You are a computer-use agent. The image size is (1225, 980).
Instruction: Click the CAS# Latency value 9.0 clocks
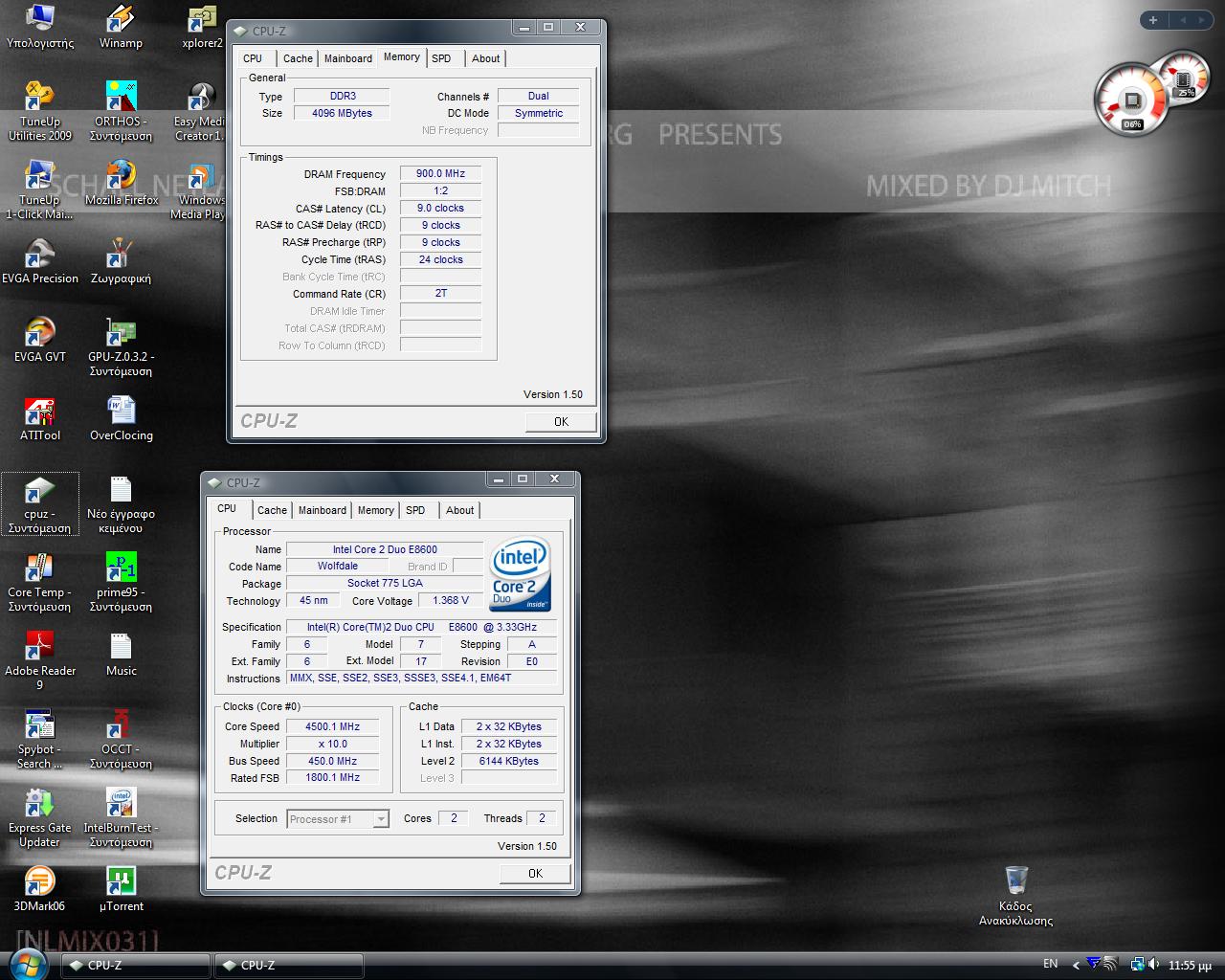tap(440, 208)
